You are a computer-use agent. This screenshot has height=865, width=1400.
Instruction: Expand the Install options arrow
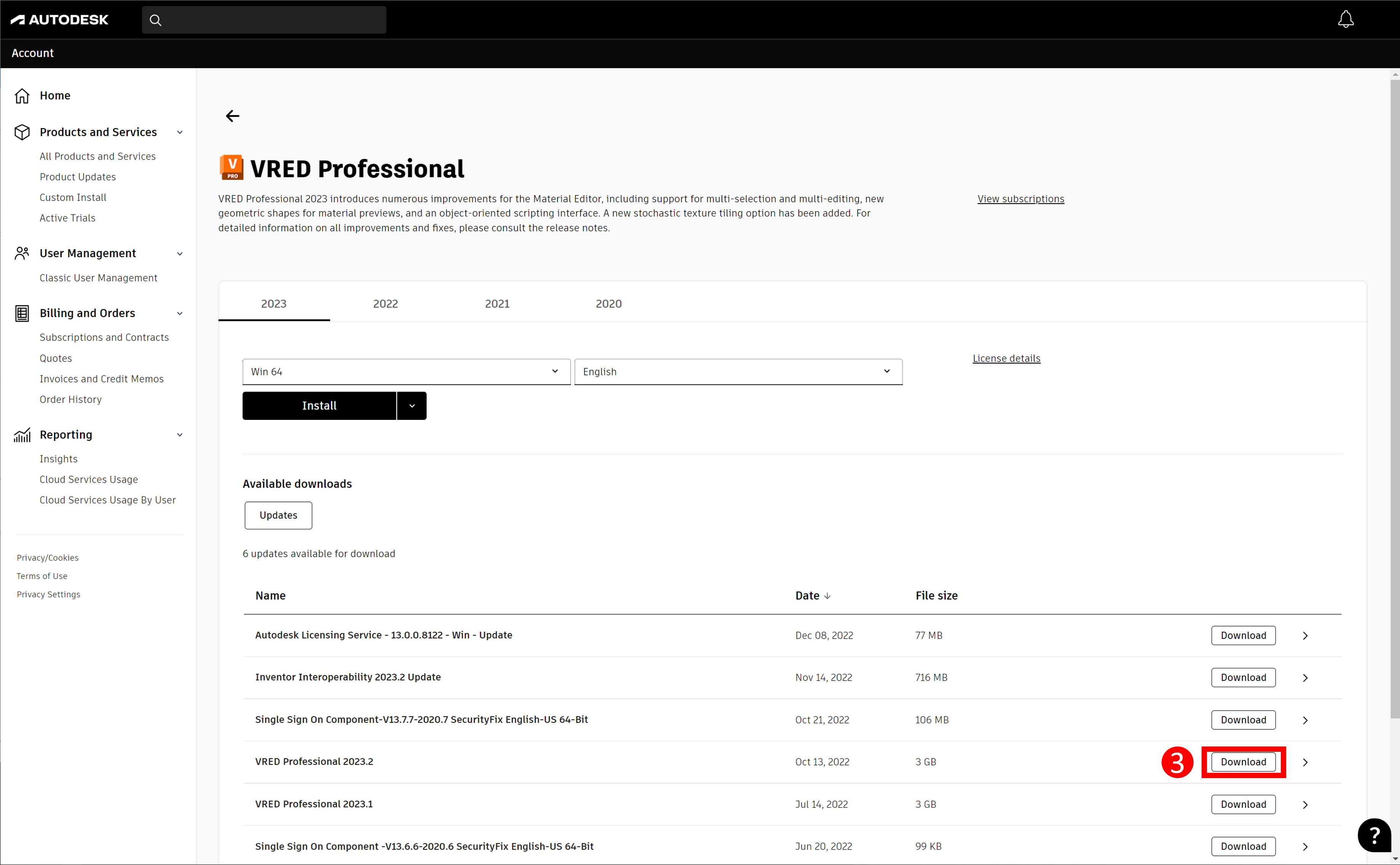pyautogui.click(x=412, y=405)
